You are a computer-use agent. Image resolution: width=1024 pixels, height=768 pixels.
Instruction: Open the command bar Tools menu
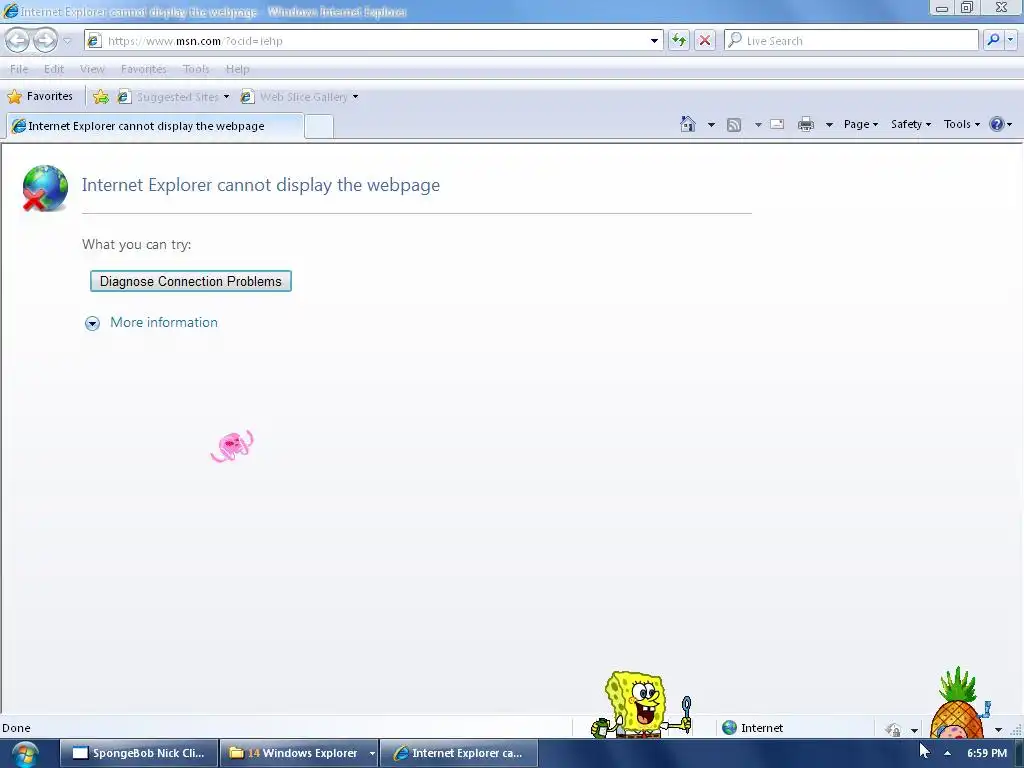coord(961,124)
